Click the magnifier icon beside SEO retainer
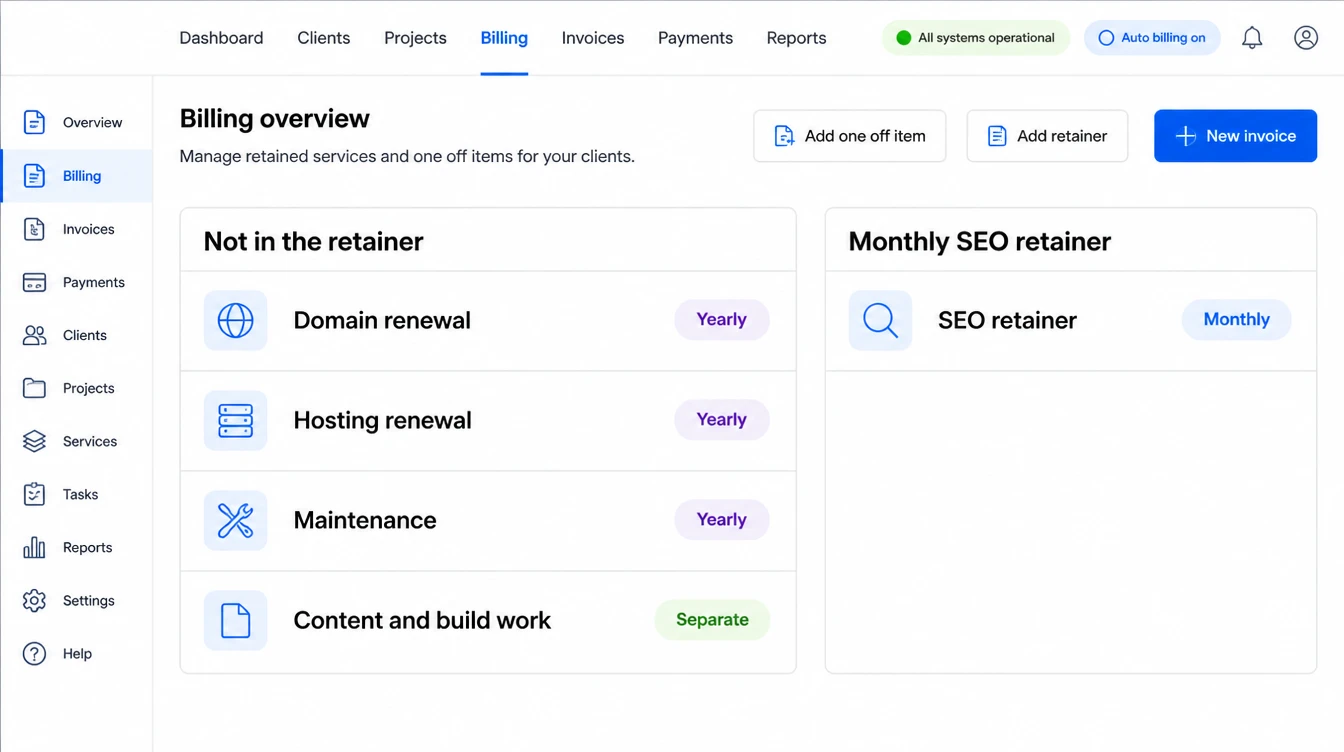The height and width of the screenshot is (752, 1344). click(880, 320)
